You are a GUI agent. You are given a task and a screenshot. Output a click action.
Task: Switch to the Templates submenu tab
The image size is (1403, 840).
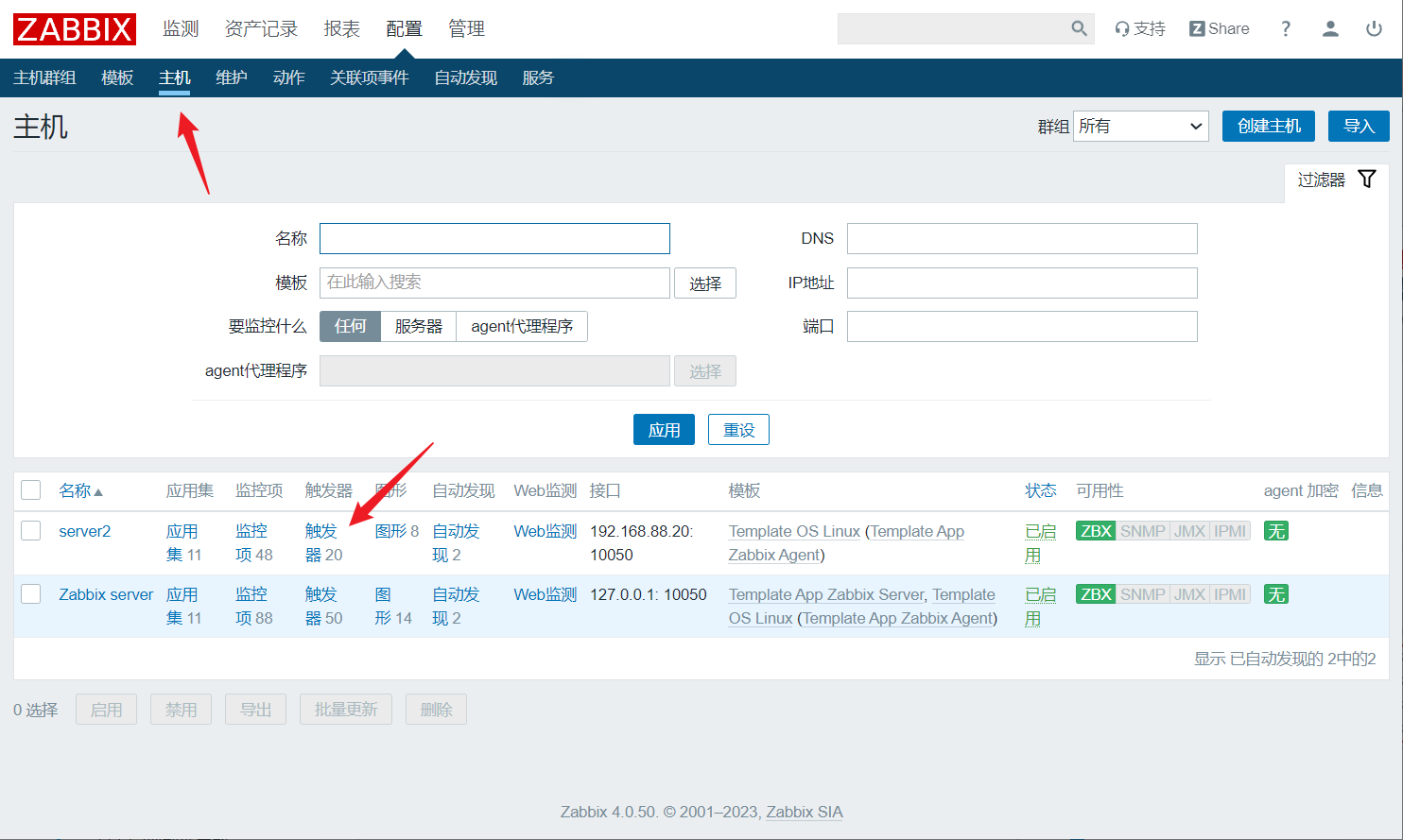pos(117,77)
